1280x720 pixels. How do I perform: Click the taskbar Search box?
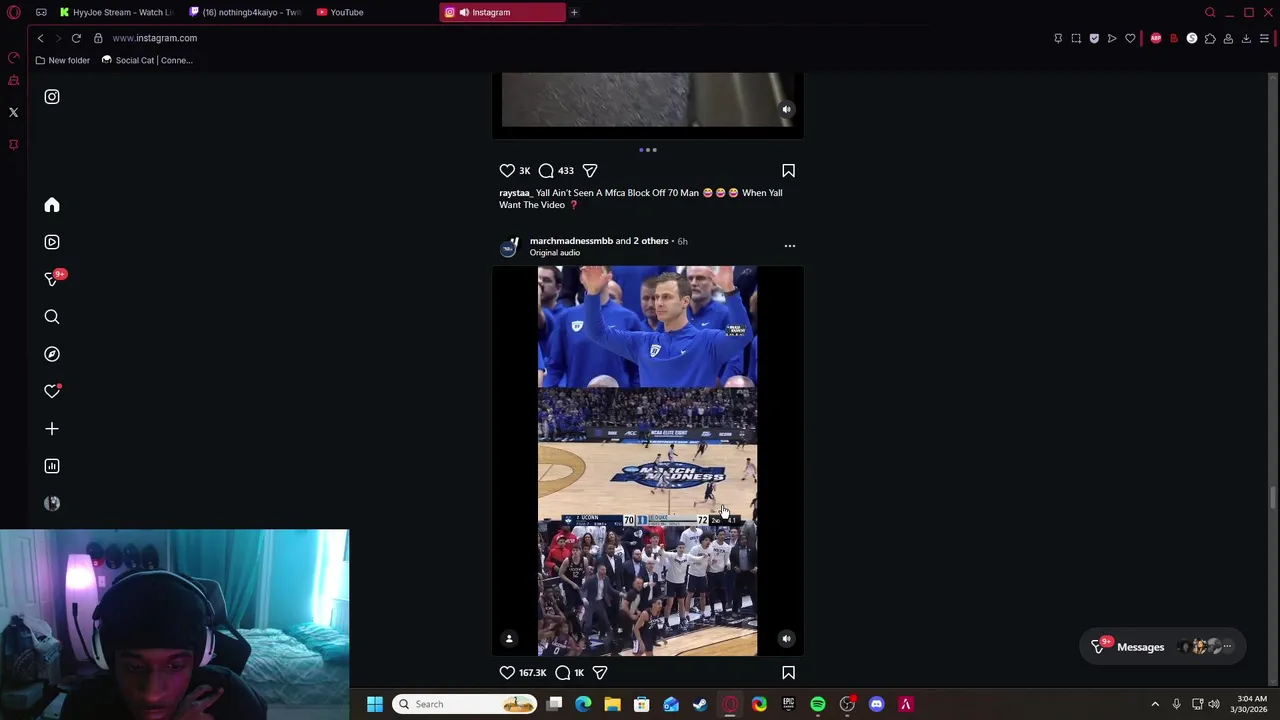pyautogui.click(x=466, y=704)
